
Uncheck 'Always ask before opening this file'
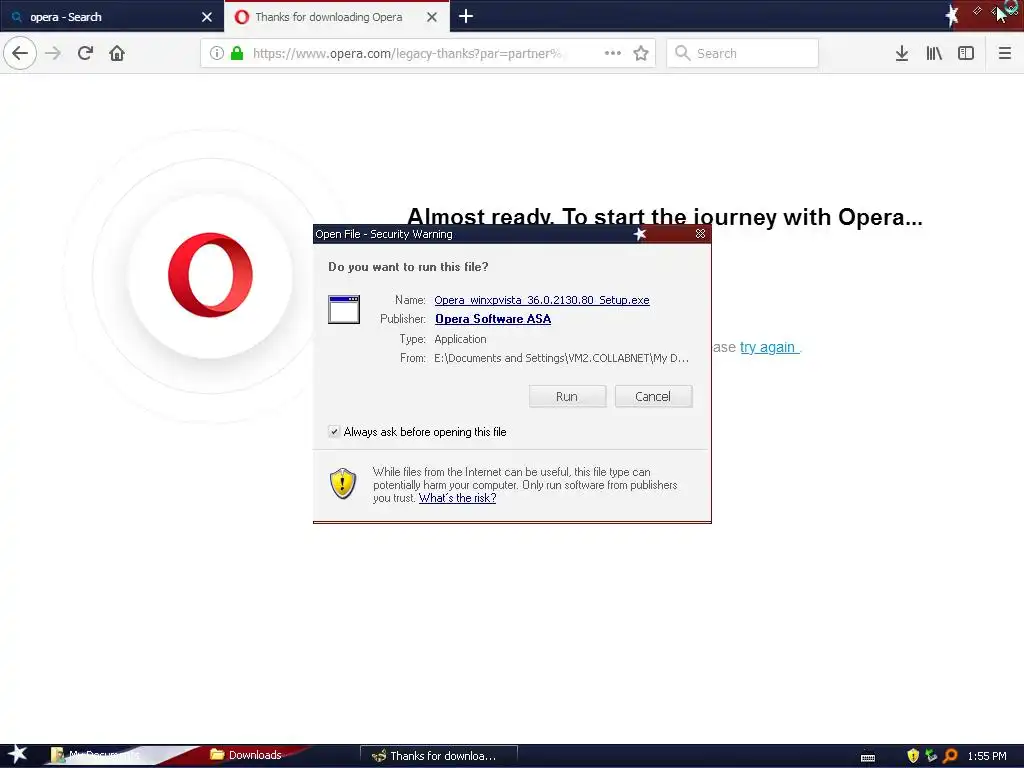[334, 431]
